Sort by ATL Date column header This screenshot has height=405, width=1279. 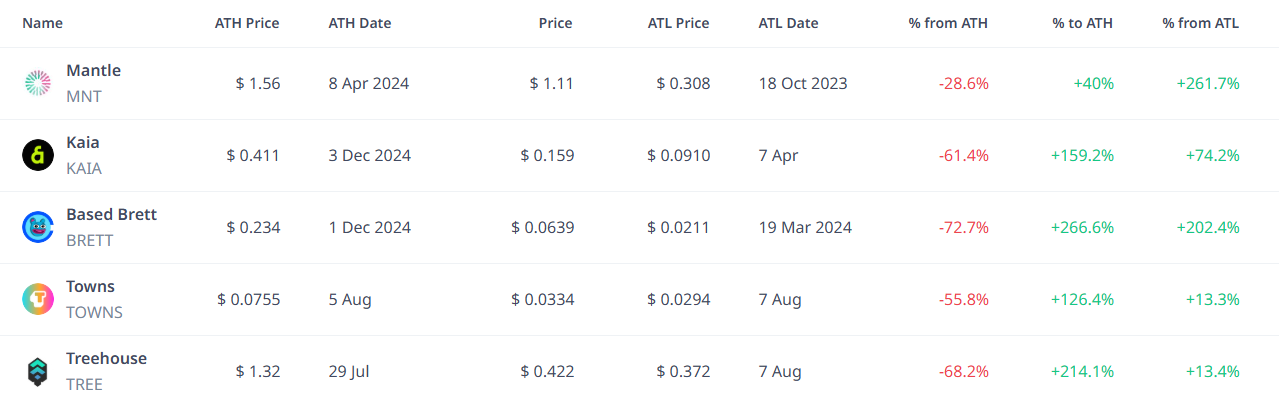(788, 23)
